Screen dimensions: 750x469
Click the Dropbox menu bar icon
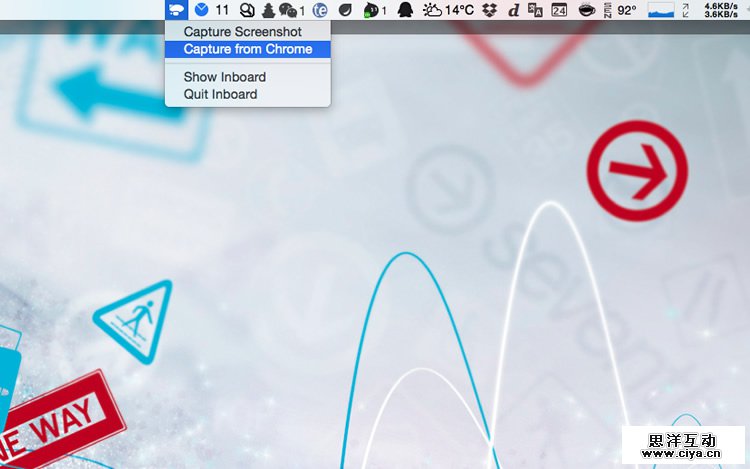[x=489, y=10]
